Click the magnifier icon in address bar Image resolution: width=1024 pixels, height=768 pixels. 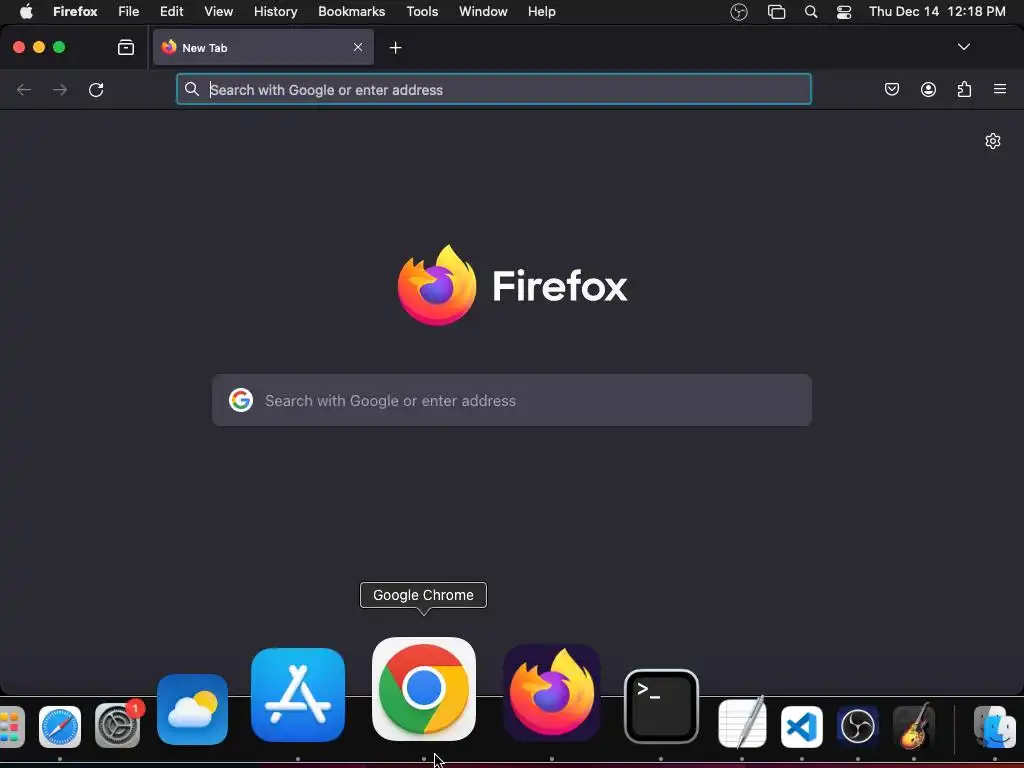coord(191,89)
